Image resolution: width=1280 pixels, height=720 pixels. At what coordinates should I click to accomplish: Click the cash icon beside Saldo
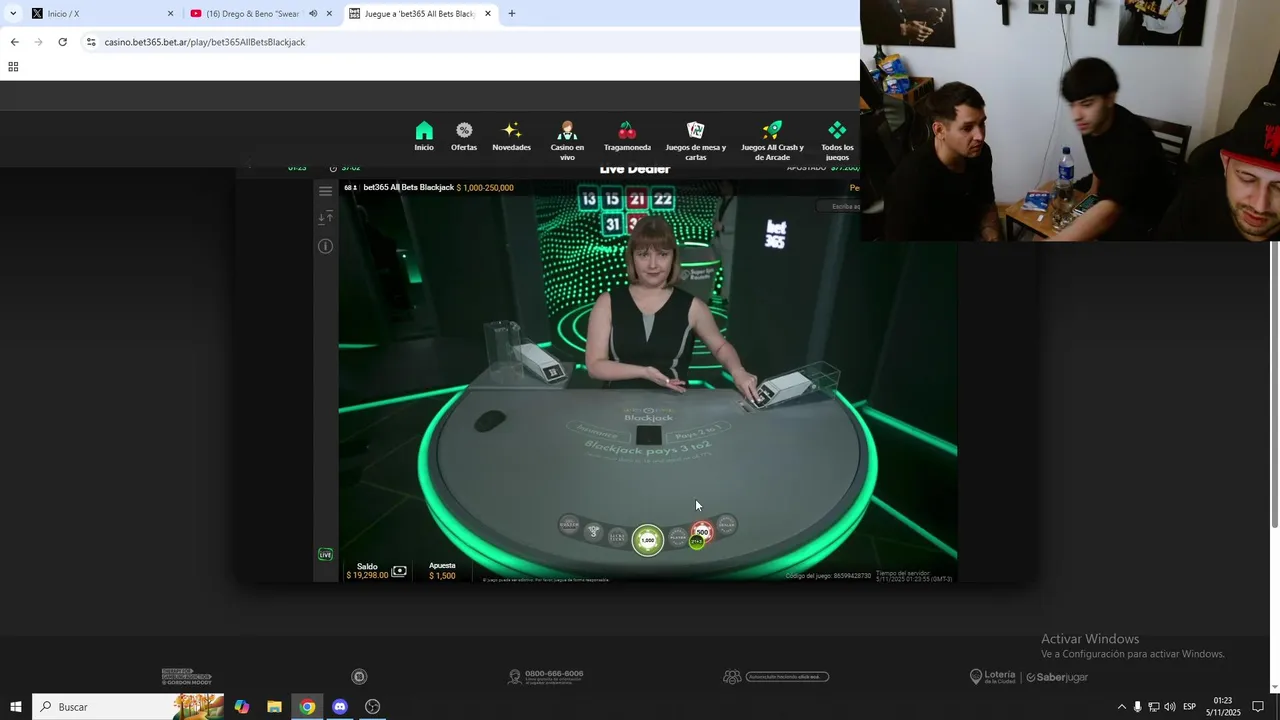point(399,571)
